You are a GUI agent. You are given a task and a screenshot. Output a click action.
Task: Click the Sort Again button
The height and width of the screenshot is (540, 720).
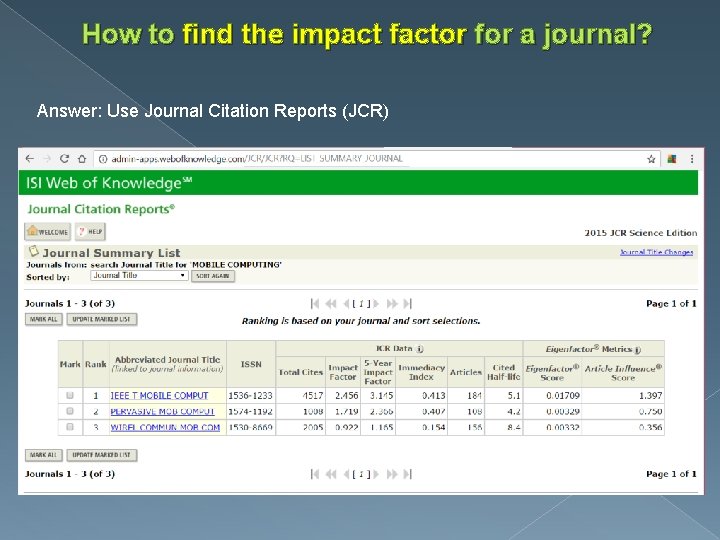tap(213, 276)
